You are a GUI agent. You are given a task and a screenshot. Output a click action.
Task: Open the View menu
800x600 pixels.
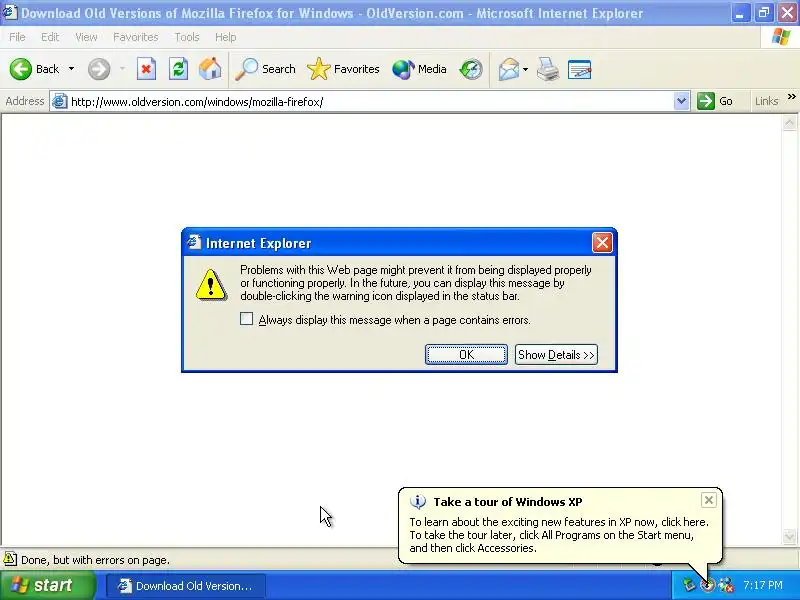86,37
